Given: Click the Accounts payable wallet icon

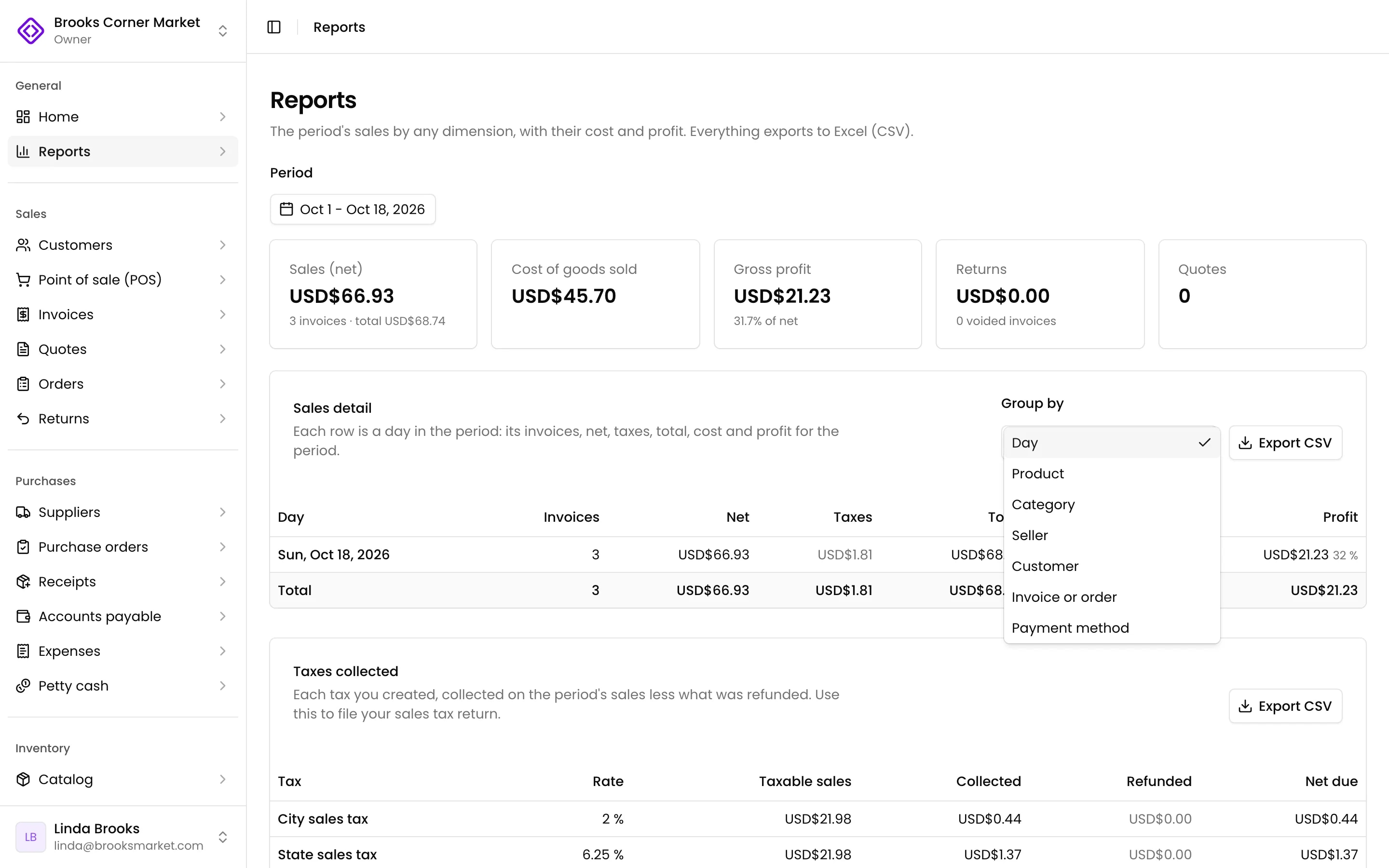Looking at the screenshot, I should 23,617.
